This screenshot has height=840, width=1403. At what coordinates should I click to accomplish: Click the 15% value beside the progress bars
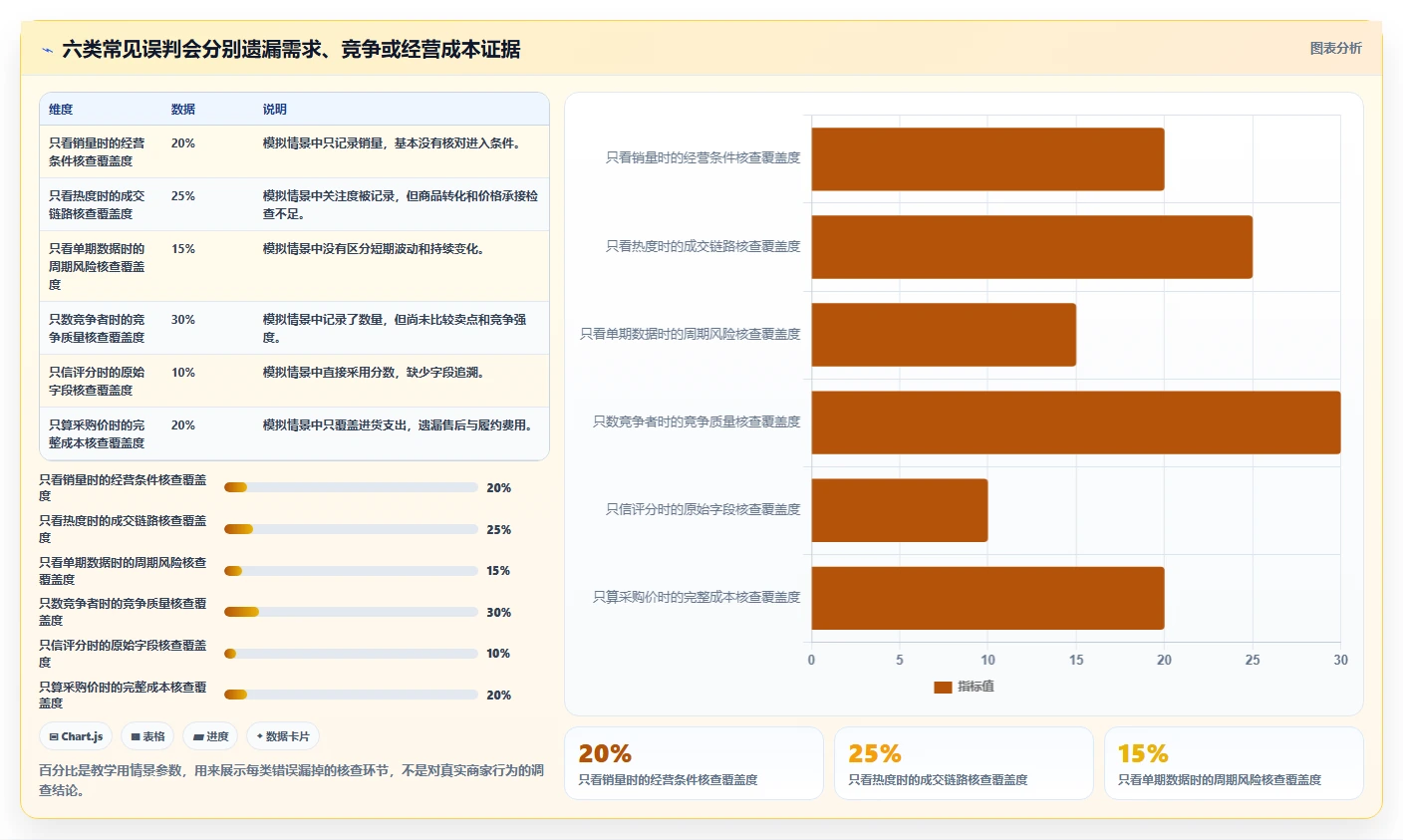pos(499,571)
